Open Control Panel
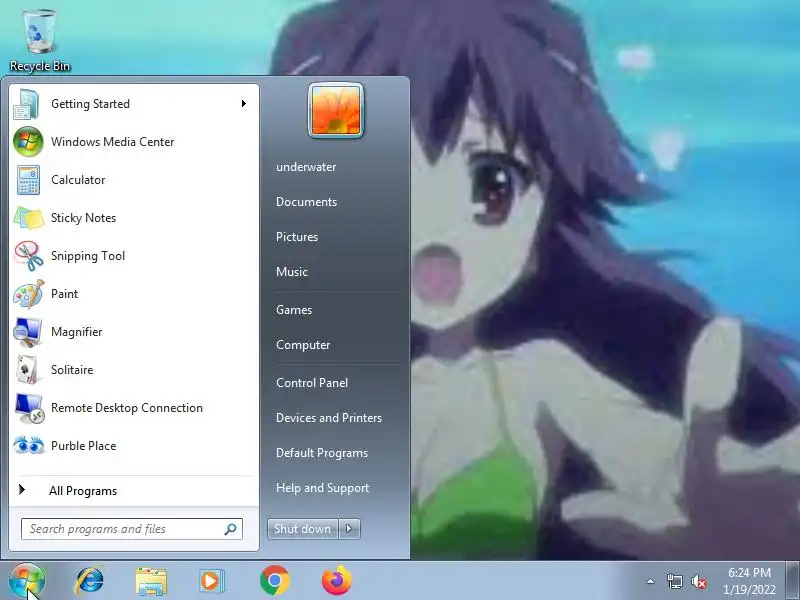The image size is (800, 600). pyautogui.click(x=312, y=383)
